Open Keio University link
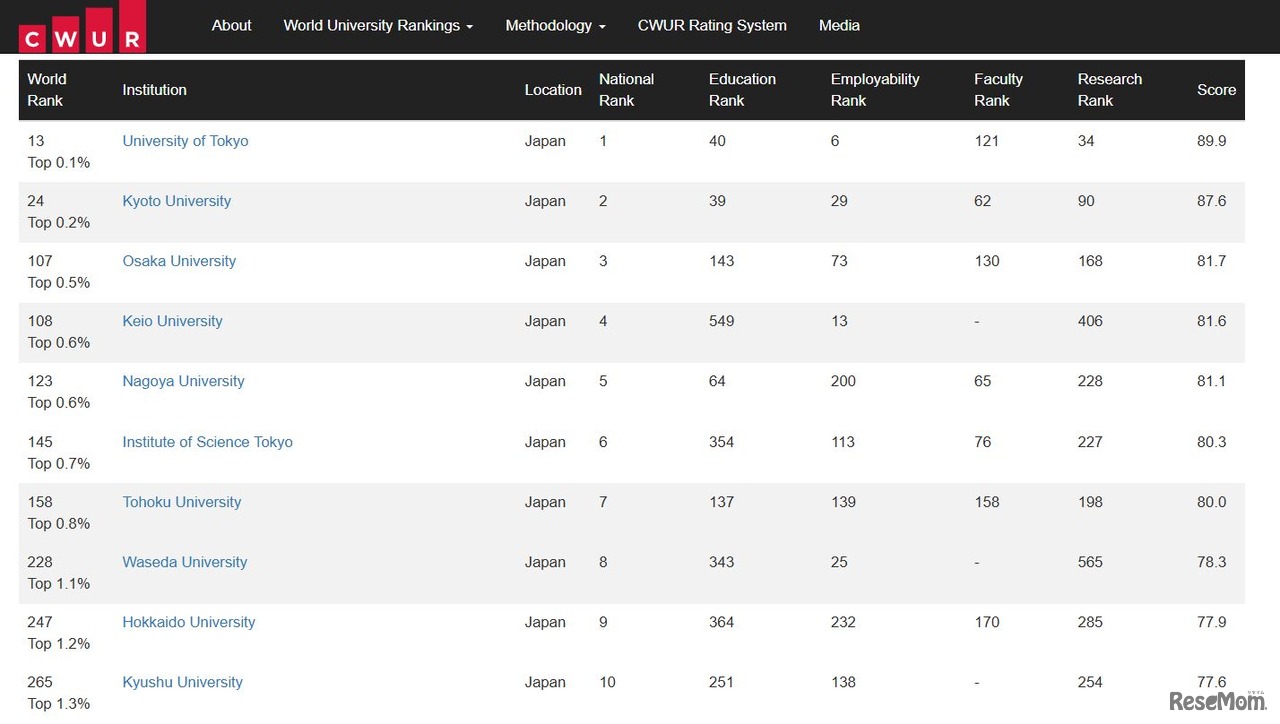The image size is (1280, 724). tap(172, 321)
